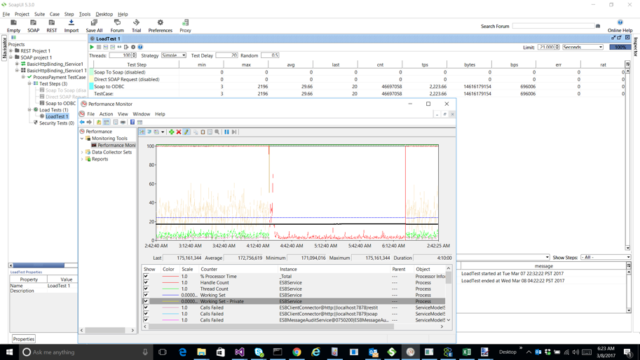This screenshot has height=360, width=640.
Task: Click the Save All toolbar icon
Action: (94, 26)
